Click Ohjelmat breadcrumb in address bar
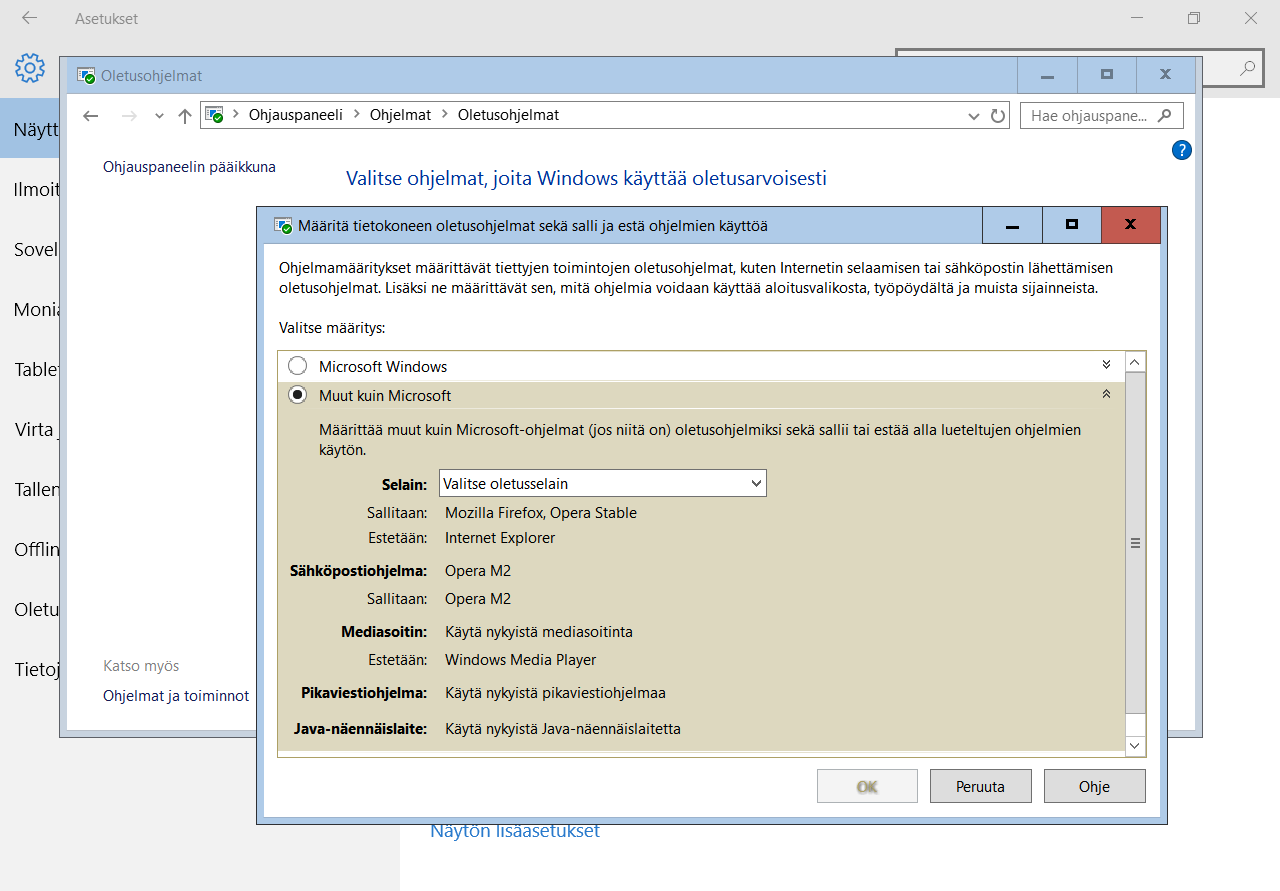Viewport: 1280px width, 891px height. click(x=400, y=115)
